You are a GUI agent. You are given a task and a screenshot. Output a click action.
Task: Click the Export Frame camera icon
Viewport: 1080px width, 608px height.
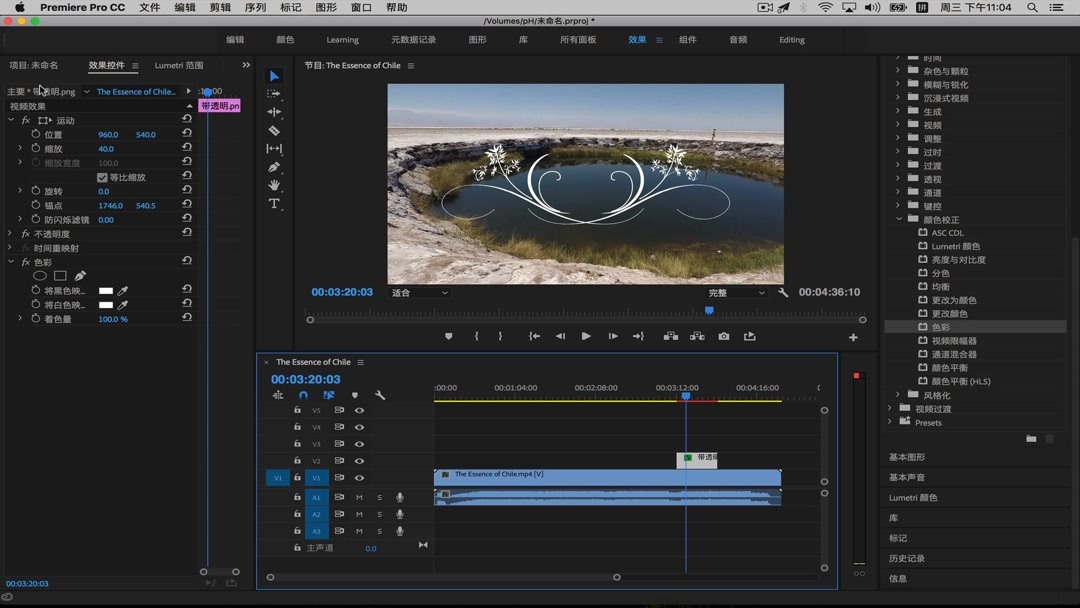click(723, 337)
